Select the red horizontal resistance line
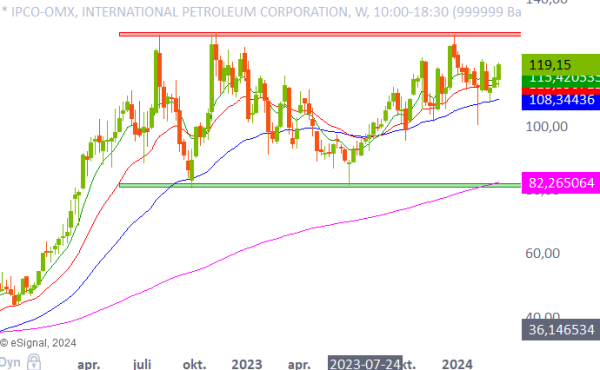This screenshot has width=600, height=370. [x=320, y=34]
